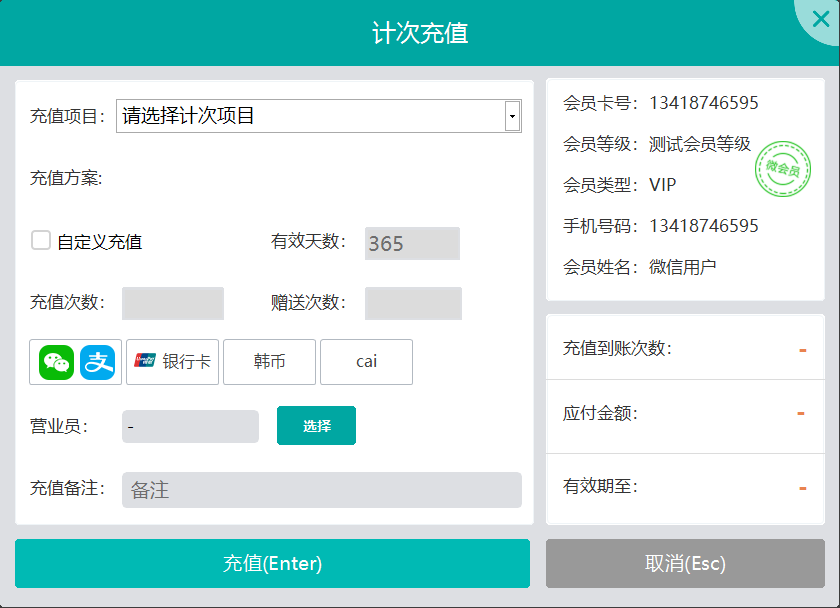Click the 赠送次数 input box
Screen dimensions: 840x608
pyautogui.click(x=413, y=303)
